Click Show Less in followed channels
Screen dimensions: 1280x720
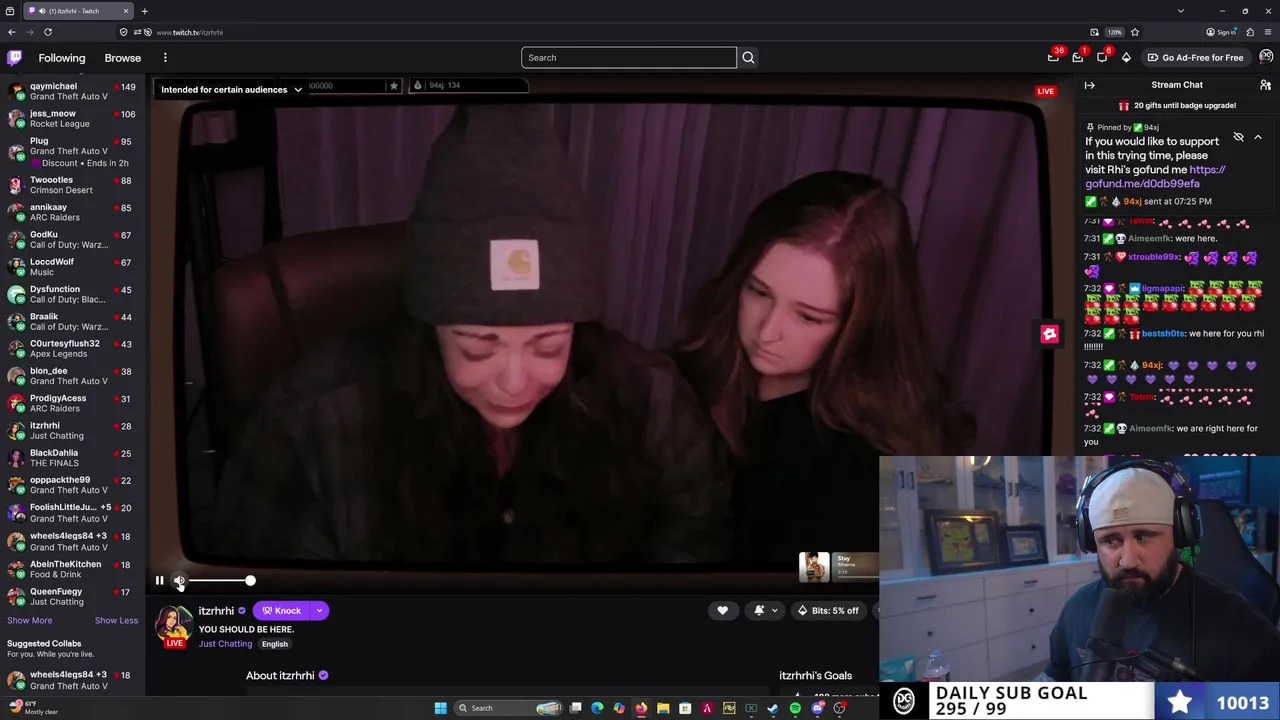tap(116, 621)
